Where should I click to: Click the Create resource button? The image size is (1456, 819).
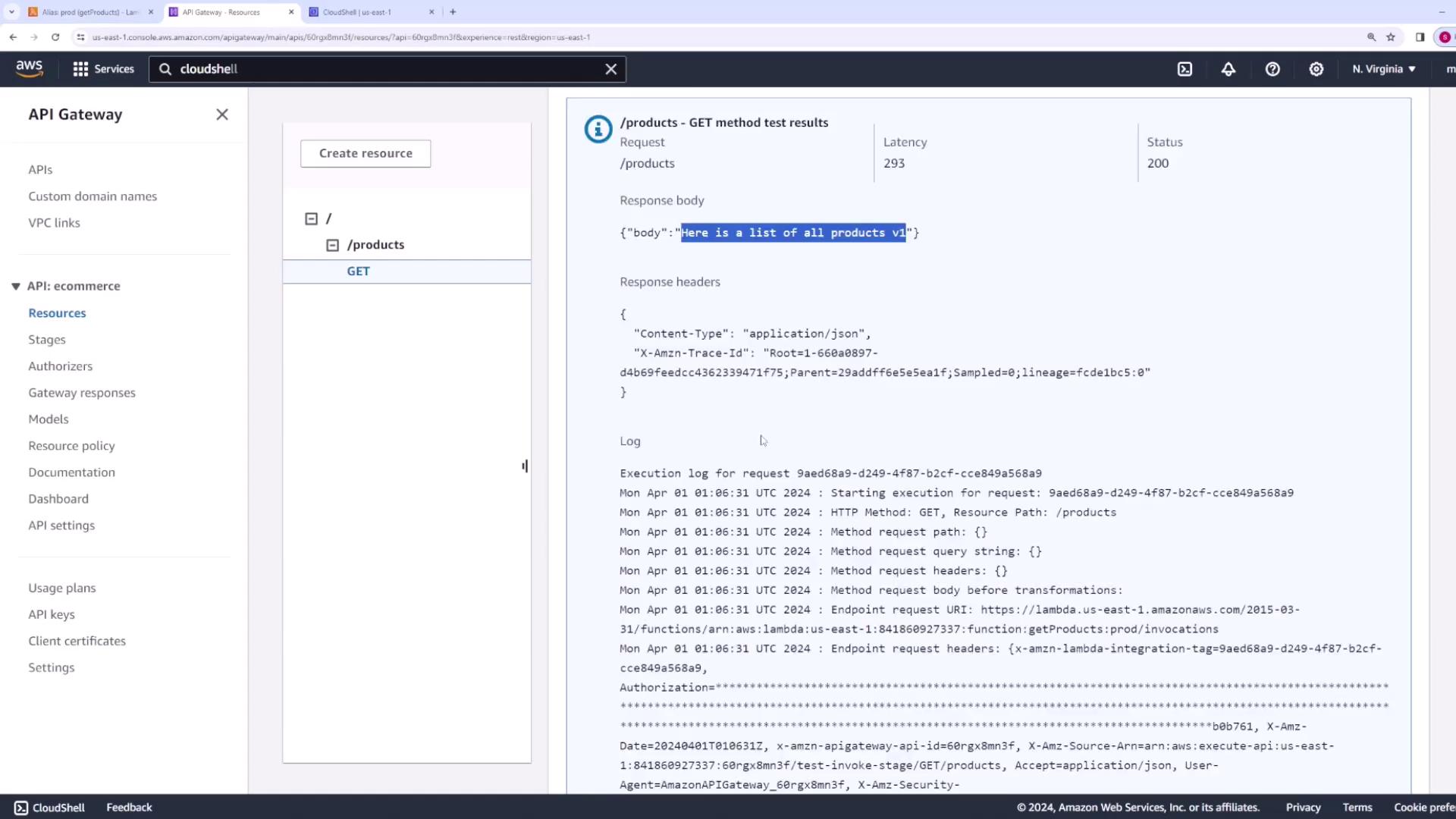pyautogui.click(x=366, y=153)
